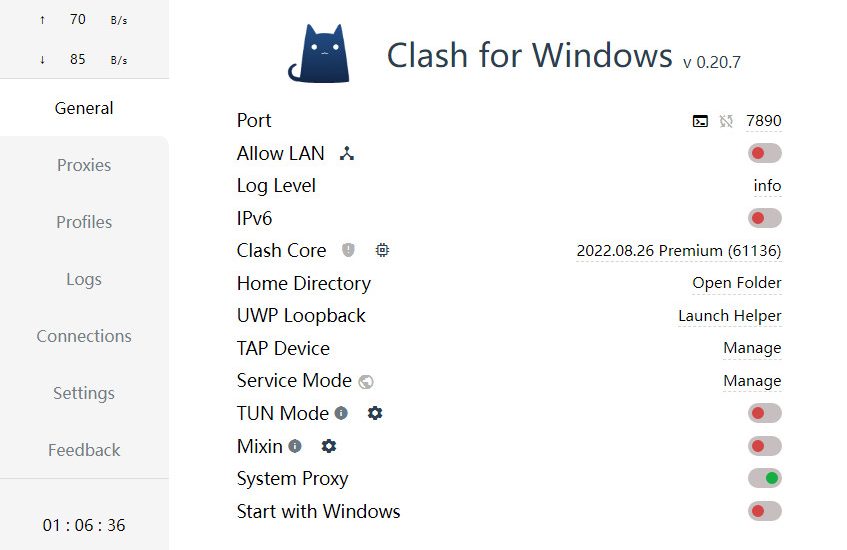Toggle the IPv6 switch on
The width and height of the screenshot is (847, 550).
click(764, 218)
